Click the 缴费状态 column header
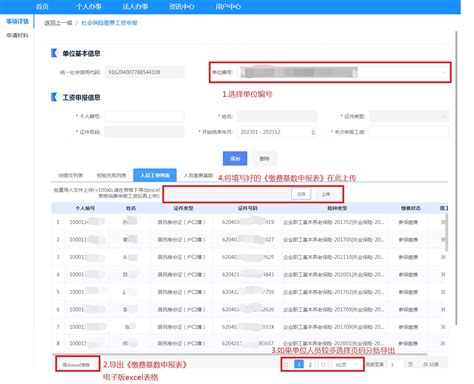 tap(410, 208)
